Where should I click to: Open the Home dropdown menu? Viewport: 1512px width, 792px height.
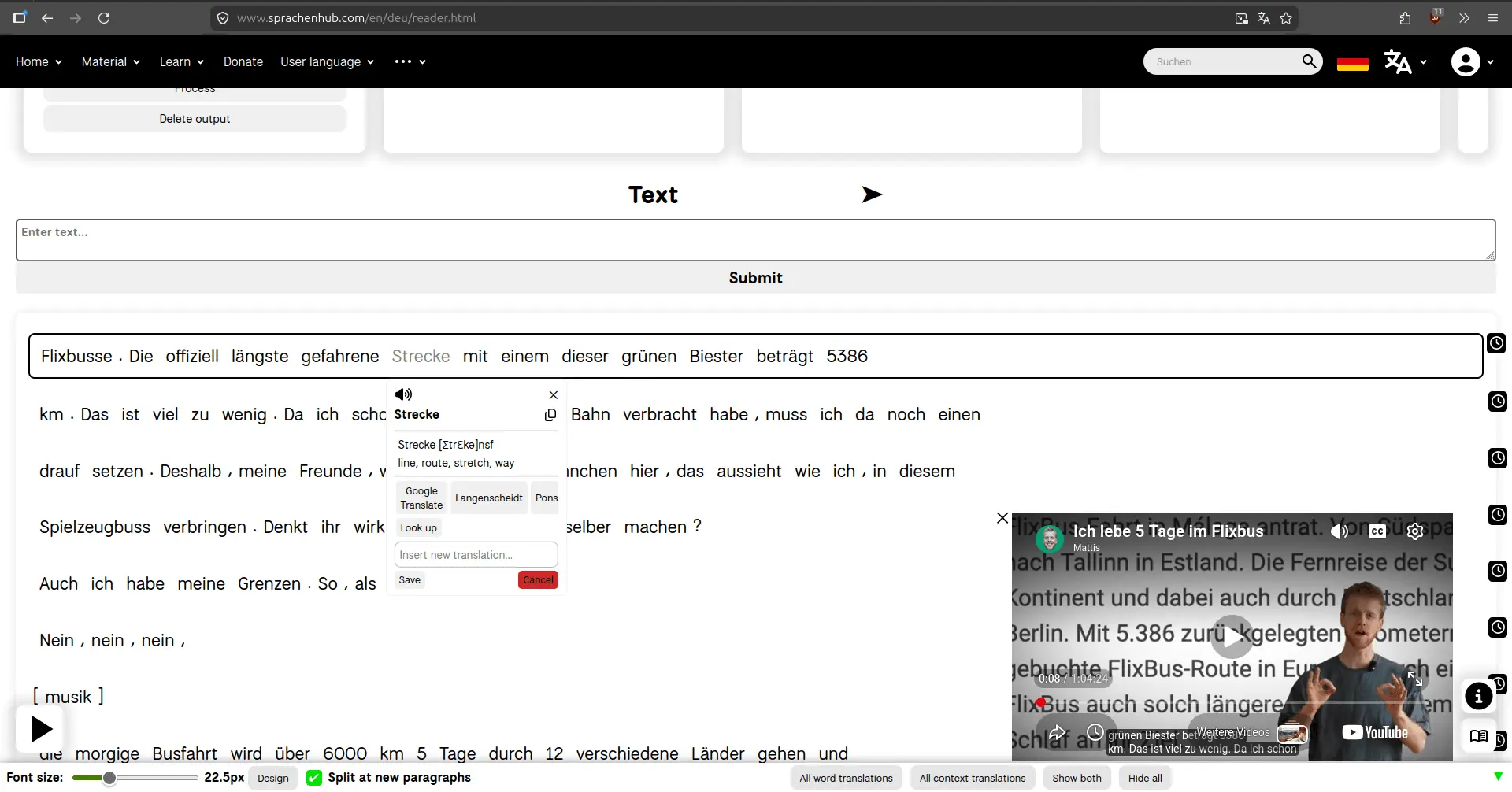[39, 61]
